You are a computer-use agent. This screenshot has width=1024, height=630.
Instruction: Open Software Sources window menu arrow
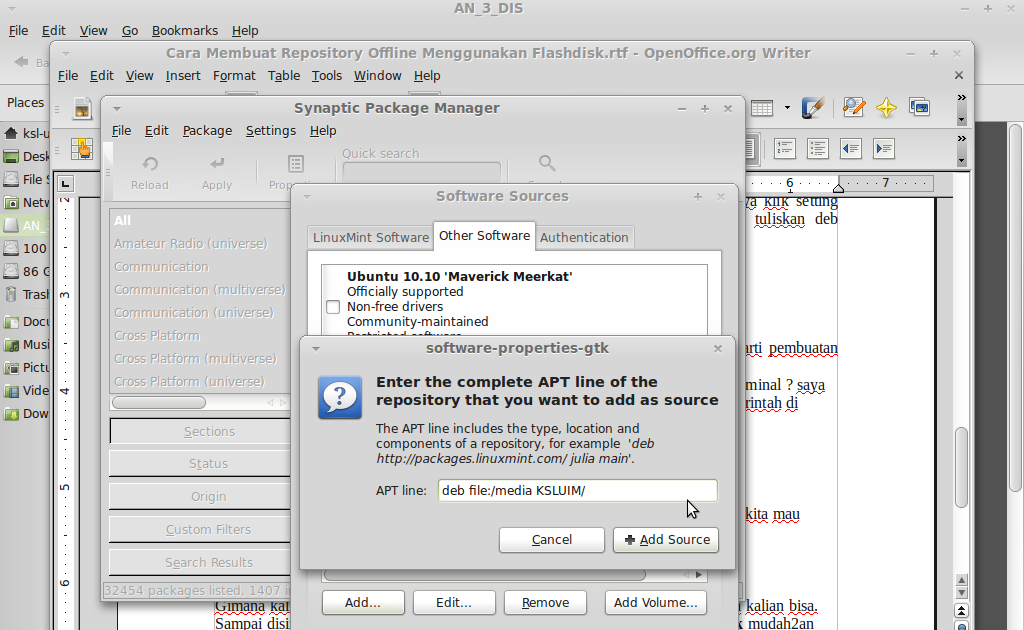[x=307, y=197]
